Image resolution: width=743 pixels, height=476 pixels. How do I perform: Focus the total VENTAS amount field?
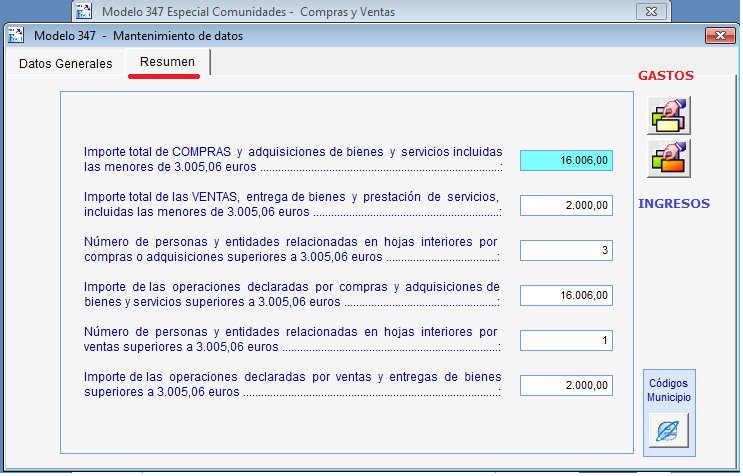tap(566, 205)
